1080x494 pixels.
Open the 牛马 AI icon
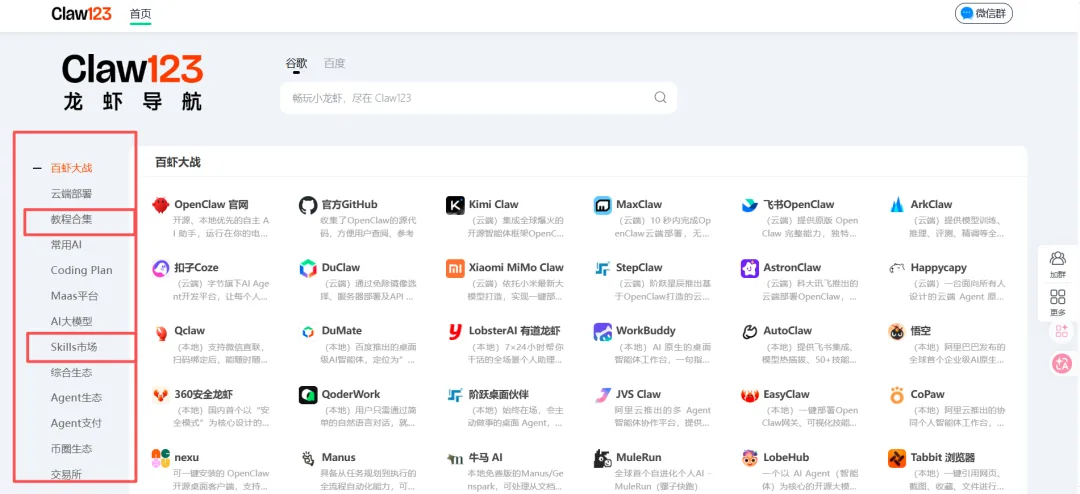(x=455, y=458)
